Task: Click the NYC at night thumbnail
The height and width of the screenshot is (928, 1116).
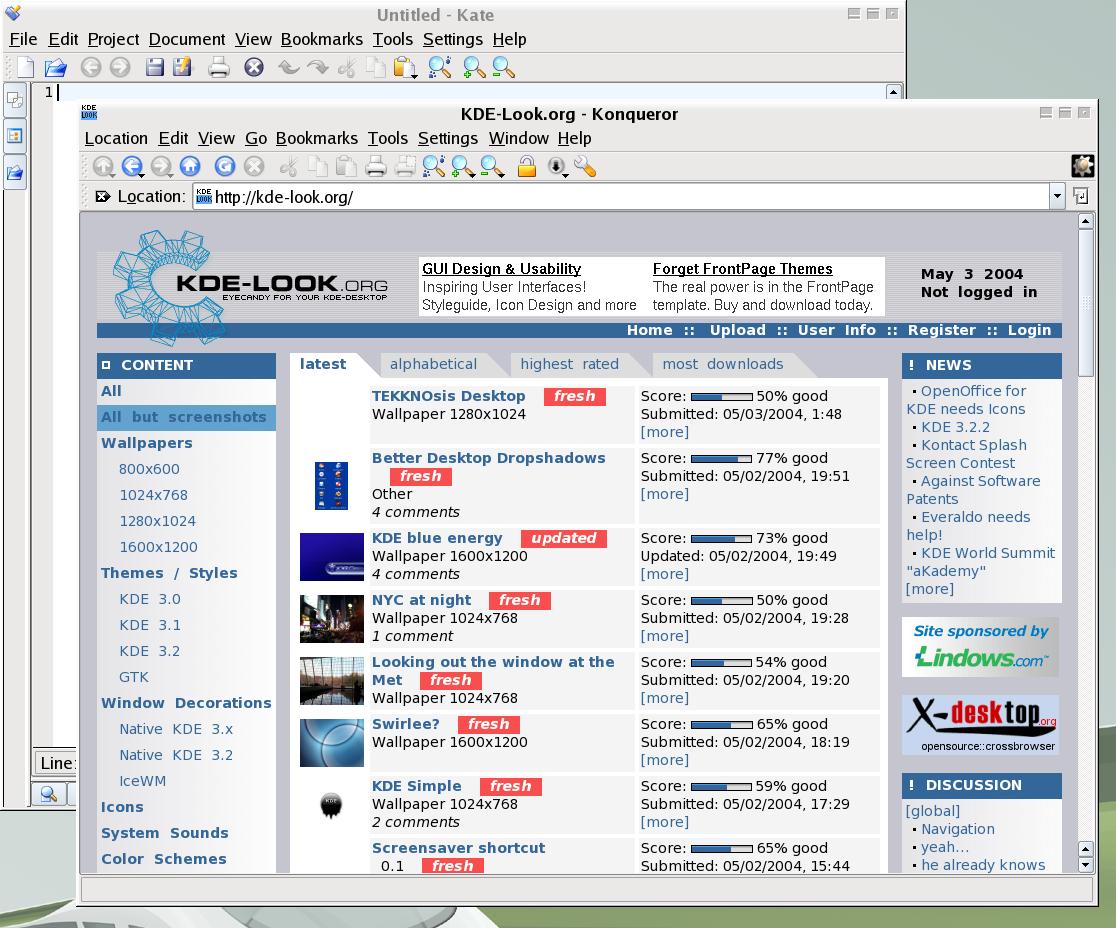Action: coord(332,619)
